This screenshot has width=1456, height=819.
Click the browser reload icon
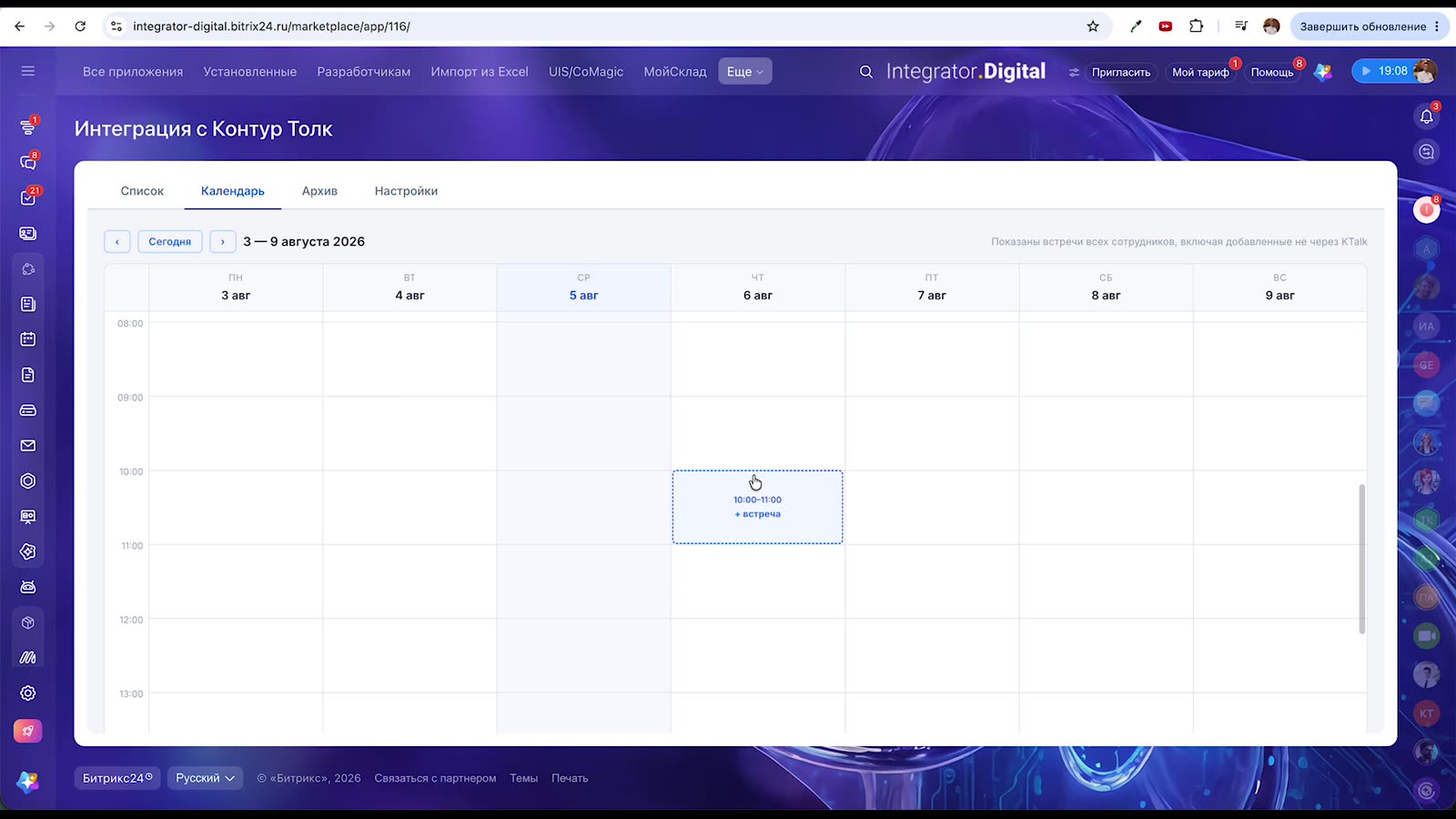(80, 26)
